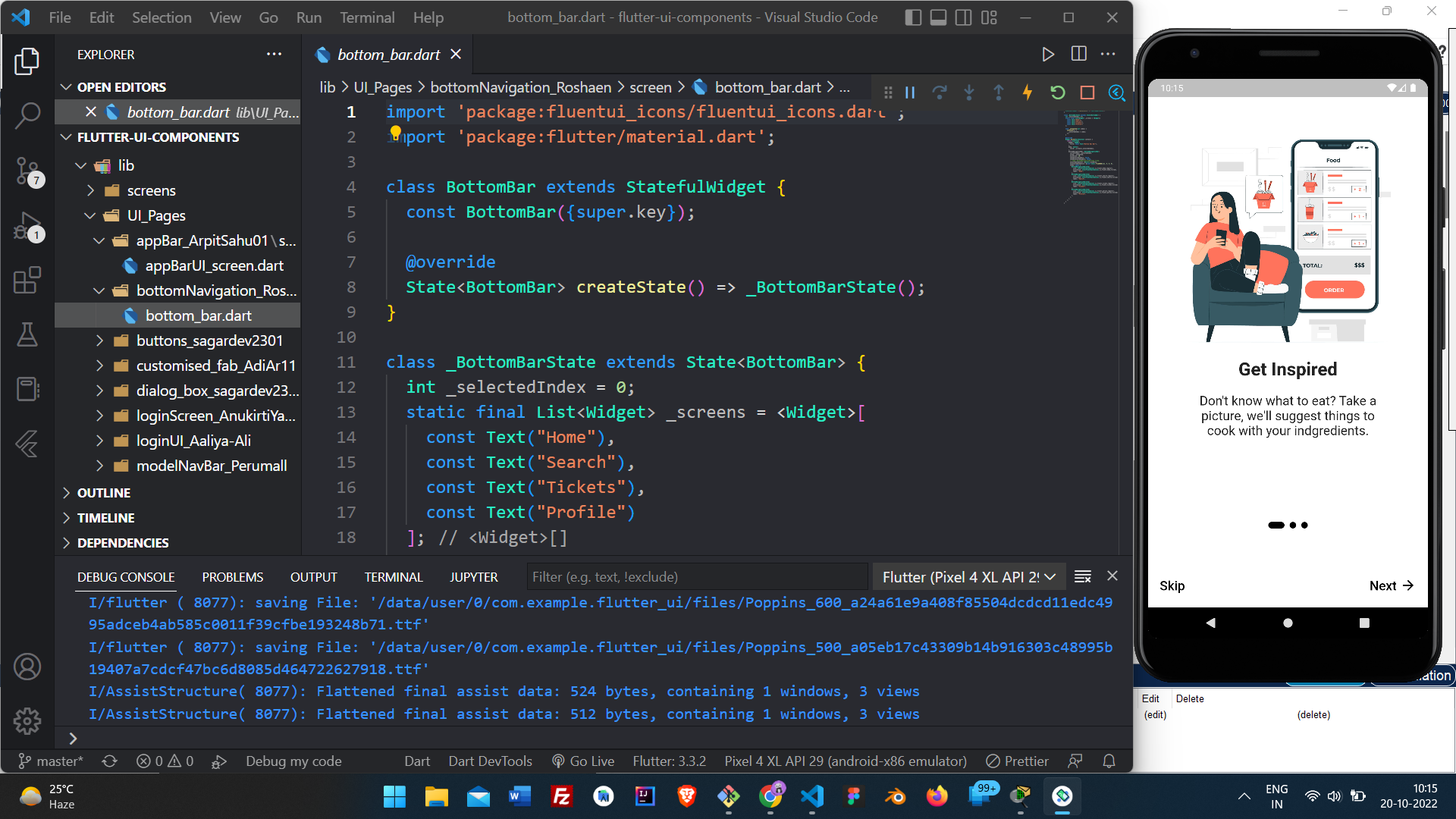This screenshot has height=819, width=1456.
Task: Open the Run and Debug view
Action: tap(27, 227)
